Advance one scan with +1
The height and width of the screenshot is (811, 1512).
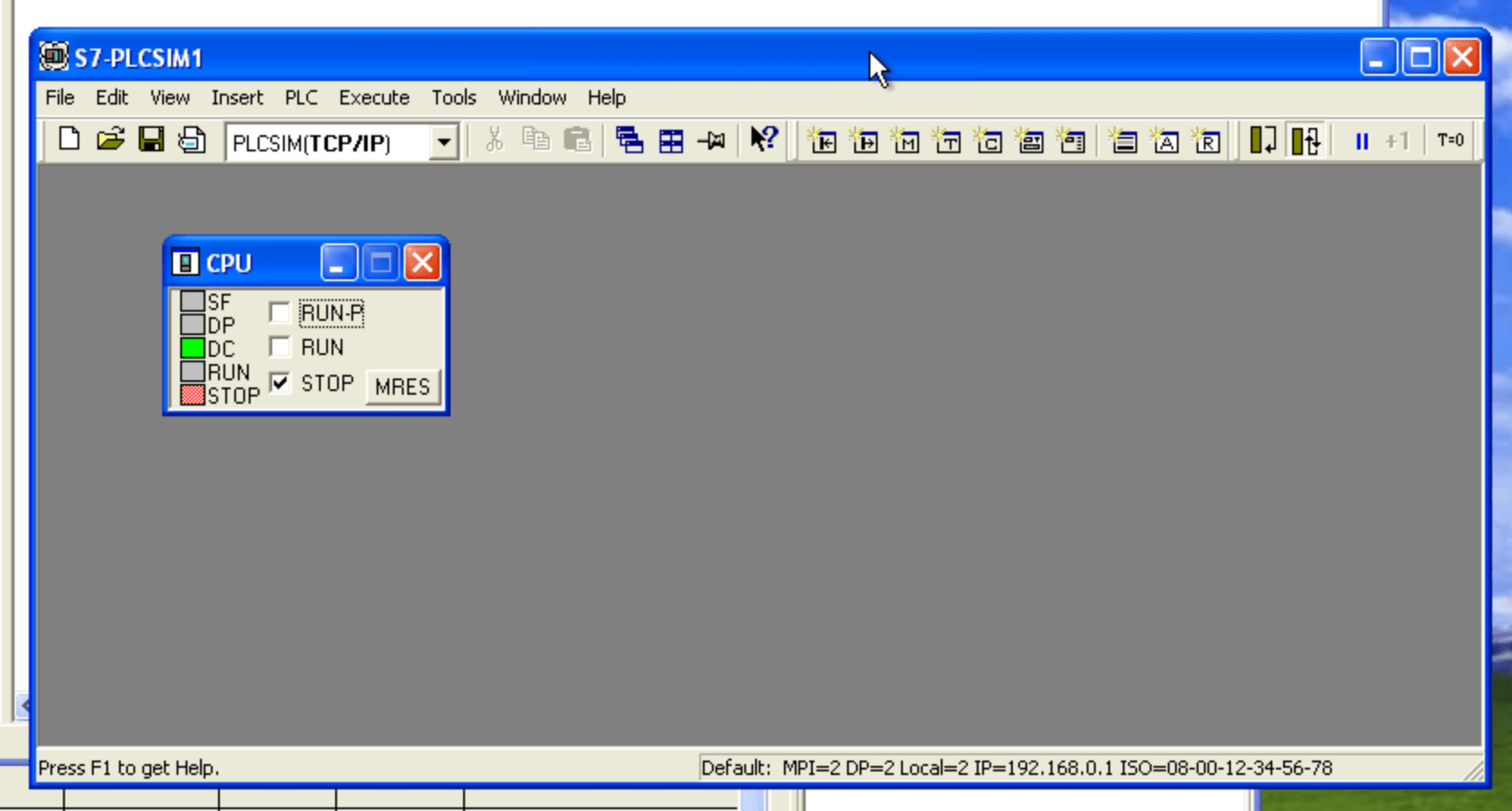coord(1398,141)
